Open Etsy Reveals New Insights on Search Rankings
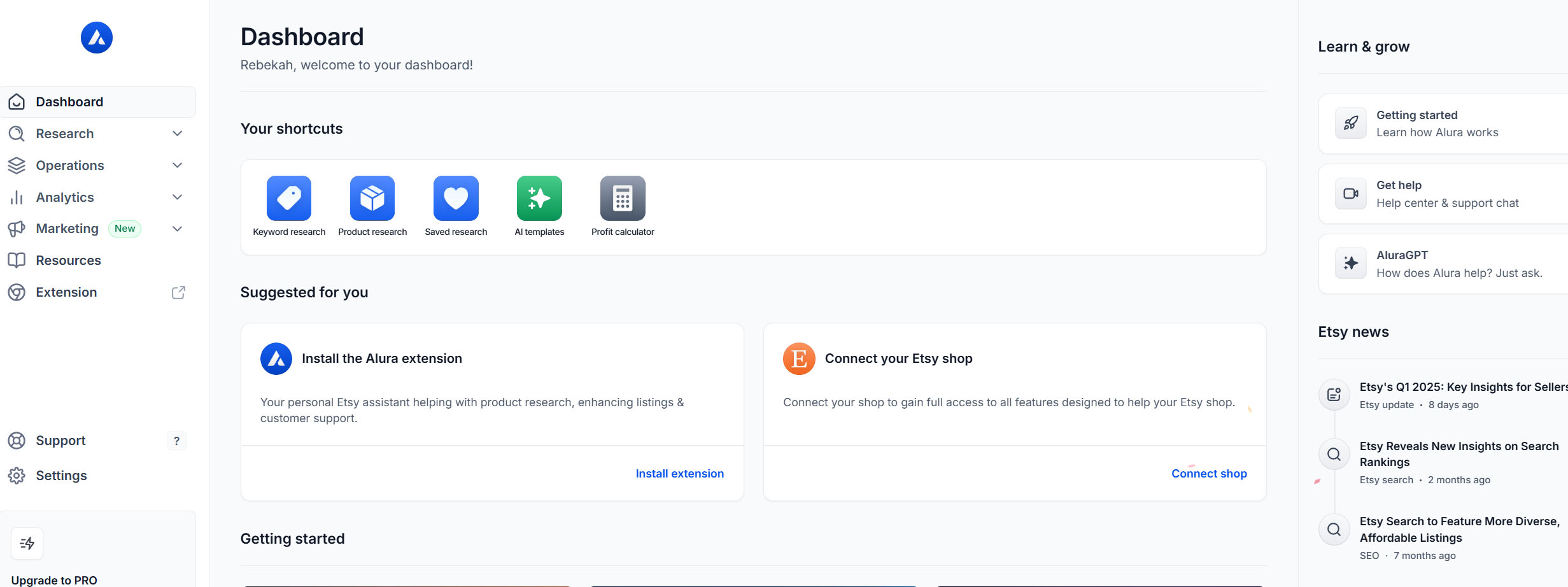1568x587 pixels. click(x=1459, y=454)
